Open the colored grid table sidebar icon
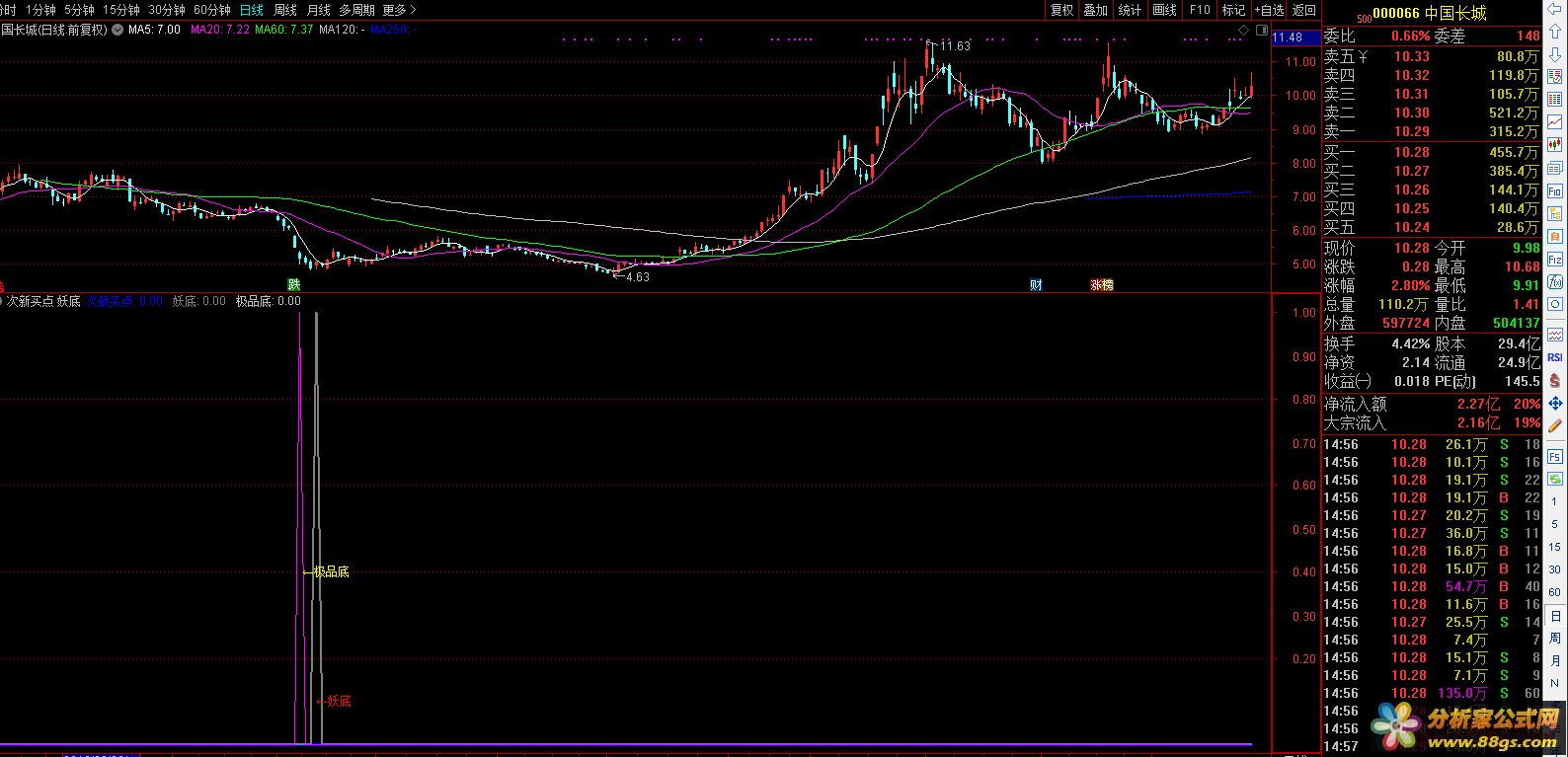1568x757 pixels. coord(1554,100)
